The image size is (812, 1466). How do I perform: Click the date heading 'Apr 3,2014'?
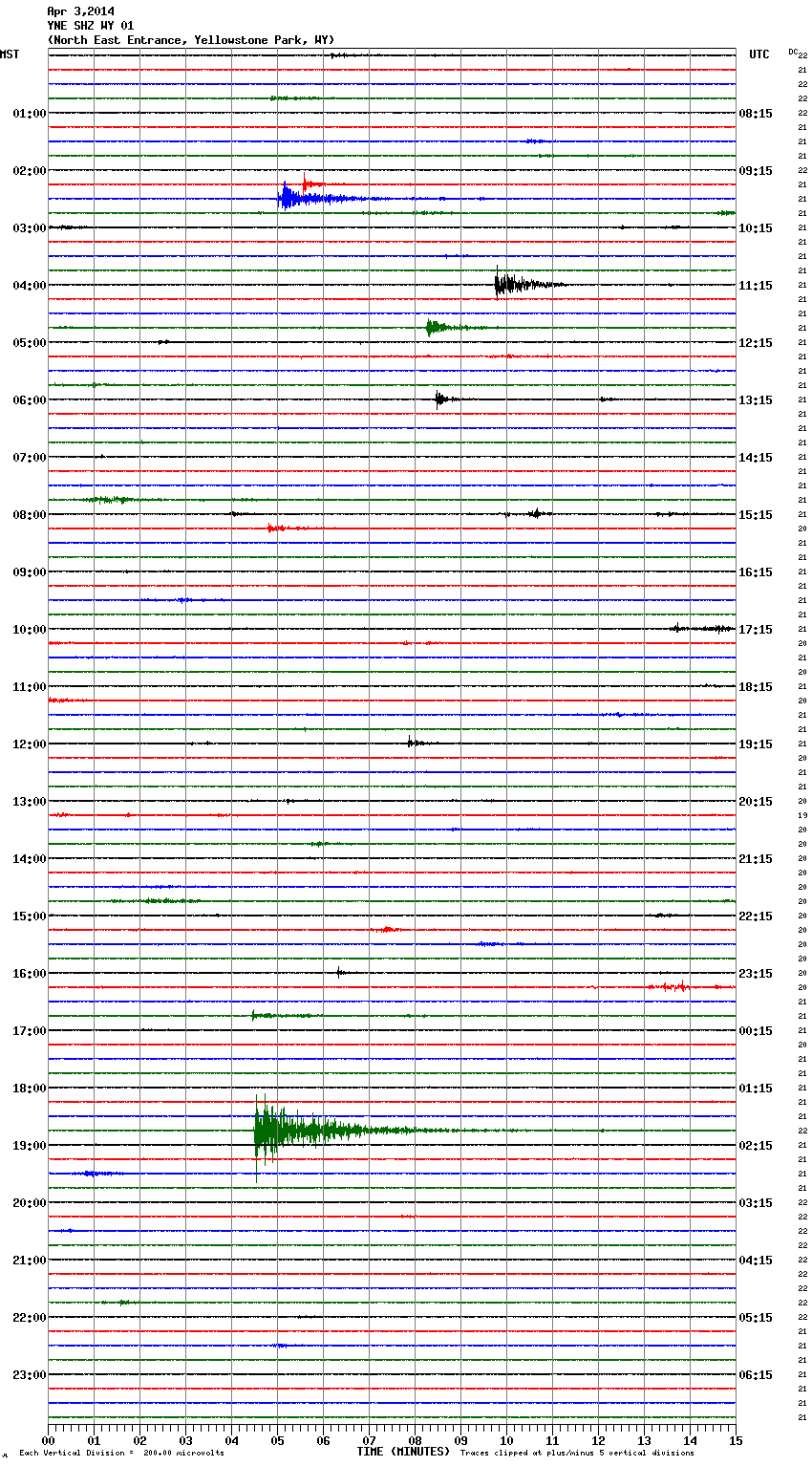tap(80, 11)
